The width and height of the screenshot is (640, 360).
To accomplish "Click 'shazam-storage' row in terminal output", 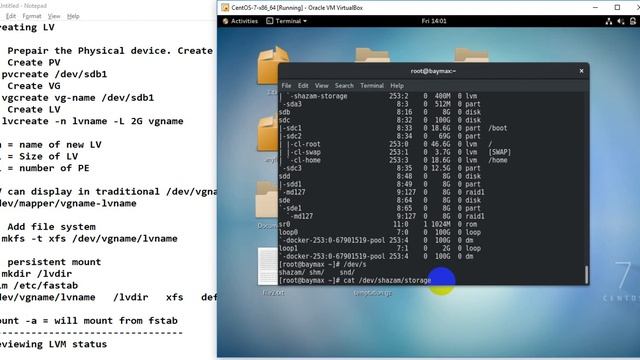I will click(378, 96).
